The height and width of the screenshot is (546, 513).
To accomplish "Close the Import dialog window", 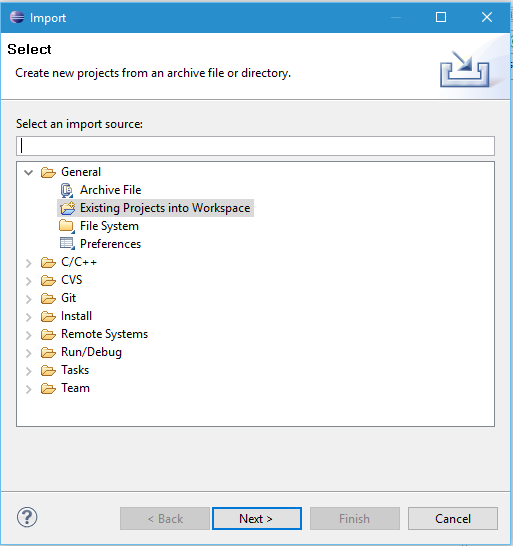I will coord(487,17).
